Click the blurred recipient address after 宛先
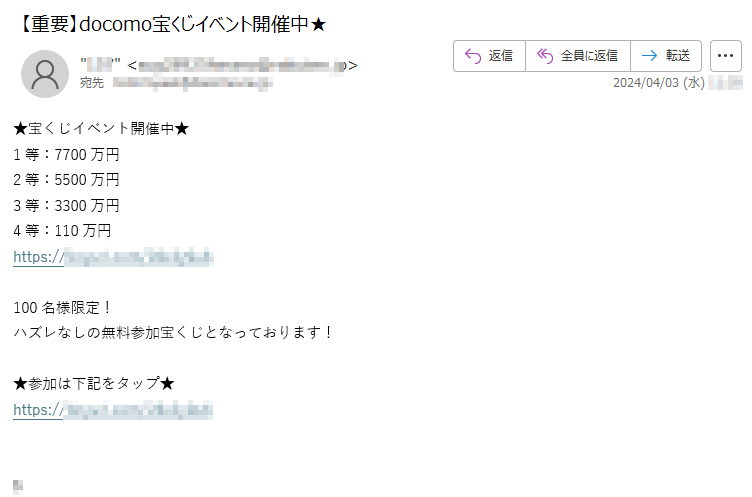The image size is (752, 497). (x=193, y=83)
